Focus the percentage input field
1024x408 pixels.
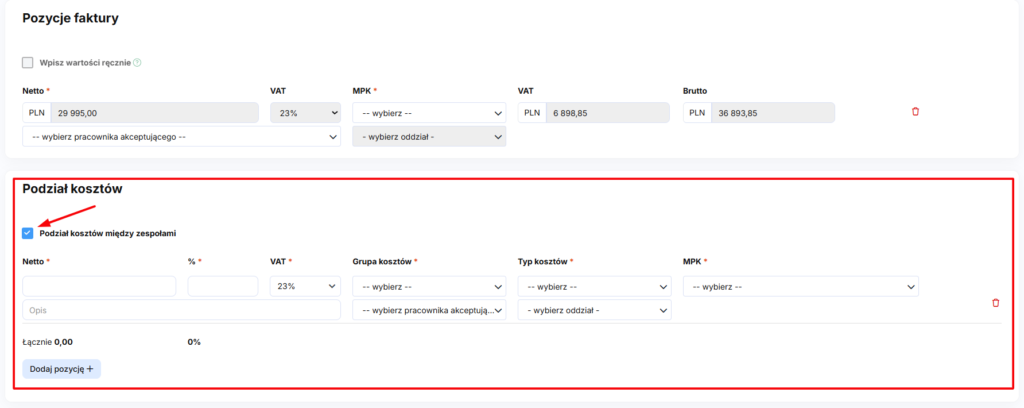coord(222,287)
